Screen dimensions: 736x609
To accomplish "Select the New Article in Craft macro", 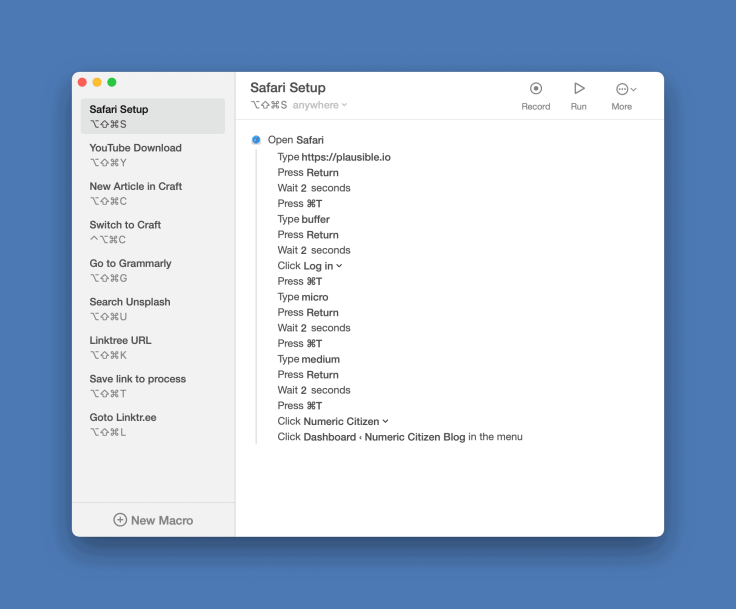I will [x=153, y=193].
